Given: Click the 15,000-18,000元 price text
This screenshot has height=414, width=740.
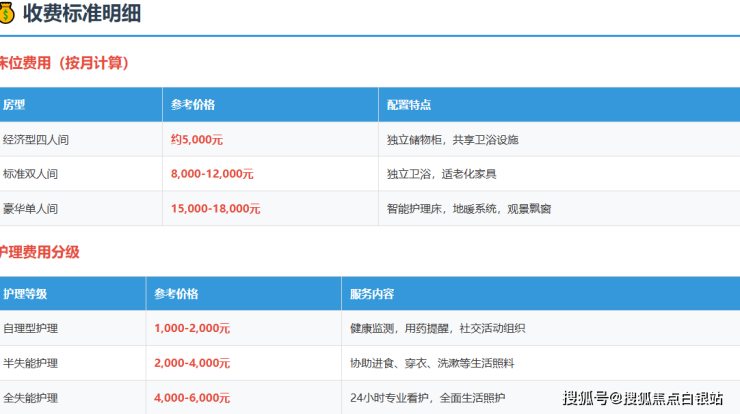Looking at the screenshot, I should tap(215, 209).
